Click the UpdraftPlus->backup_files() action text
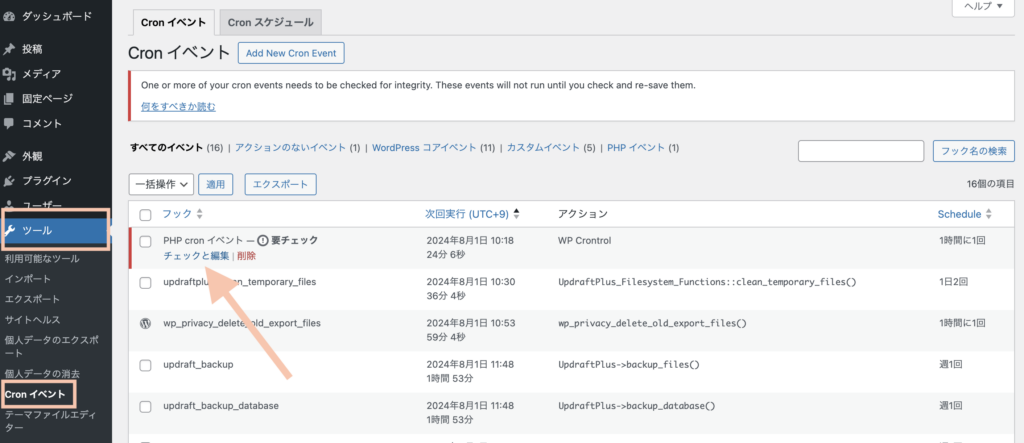This screenshot has width=1024, height=443. (x=629, y=364)
